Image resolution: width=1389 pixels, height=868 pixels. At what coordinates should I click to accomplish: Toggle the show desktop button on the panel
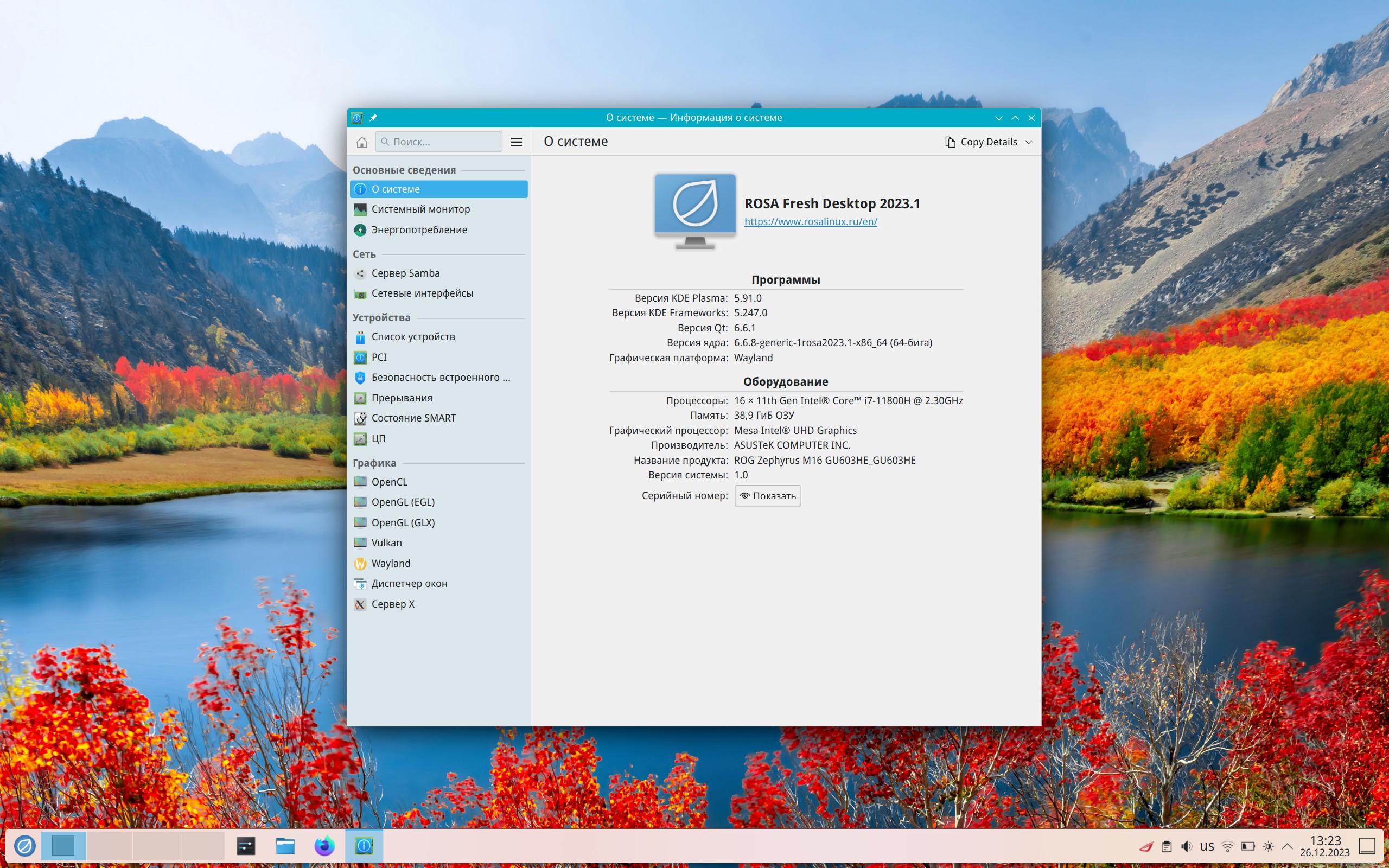1367,846
